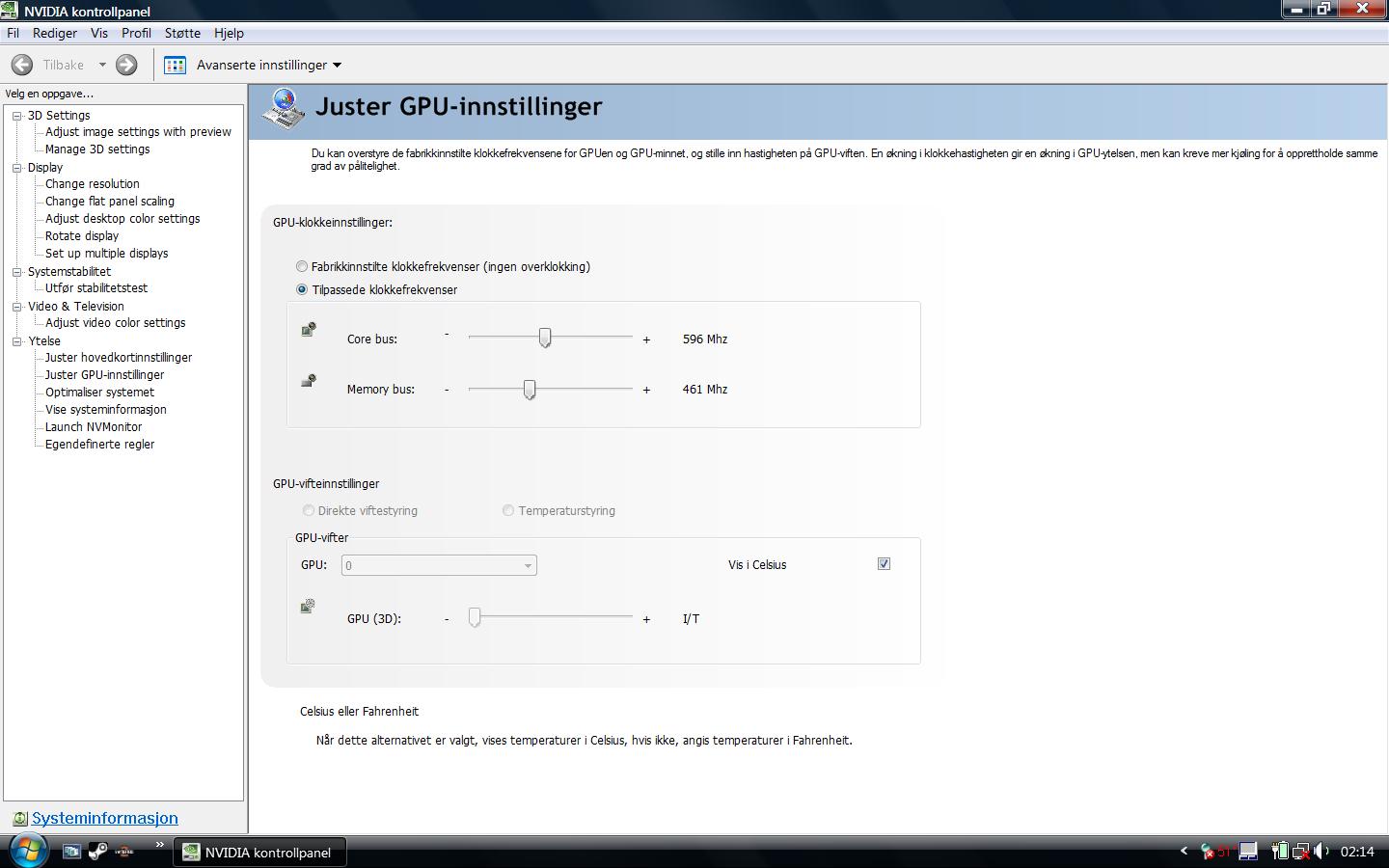Screen dimensions: 1389x868
Task: Open Adjust video color settings
Action: (x=116, y=323)
